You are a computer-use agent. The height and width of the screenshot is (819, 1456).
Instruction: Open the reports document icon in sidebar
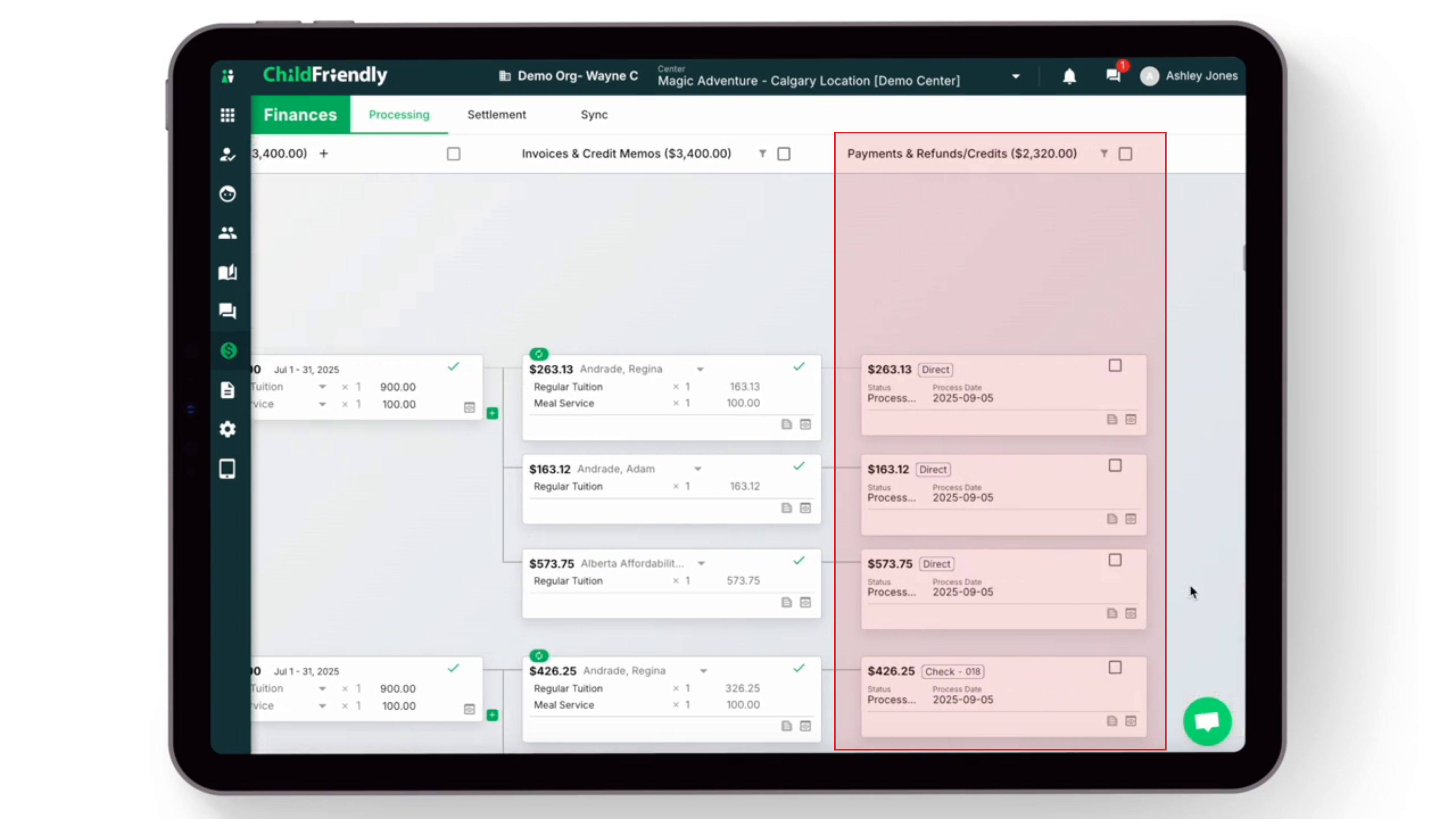[227, 390]
